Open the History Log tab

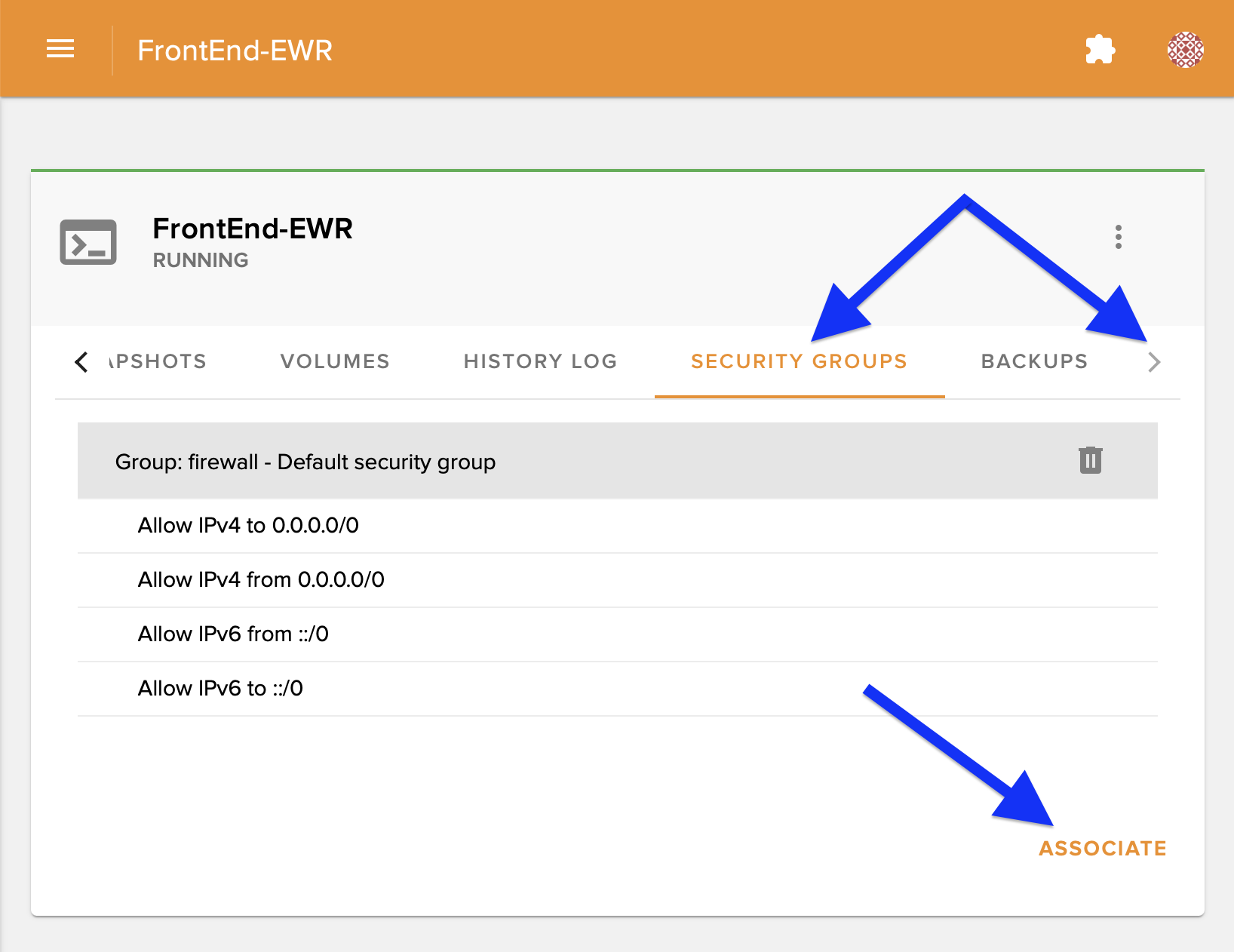tap(540, 361)
